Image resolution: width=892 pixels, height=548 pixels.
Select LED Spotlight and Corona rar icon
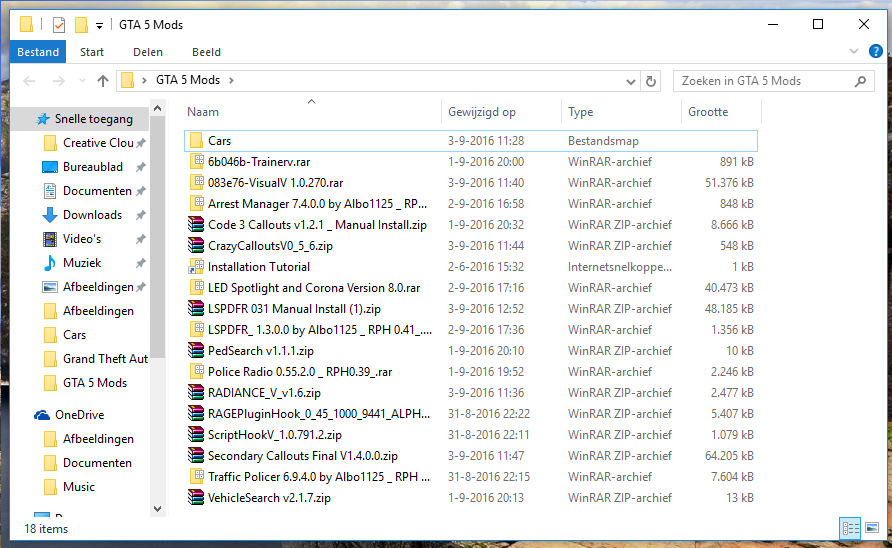(196, 288)
